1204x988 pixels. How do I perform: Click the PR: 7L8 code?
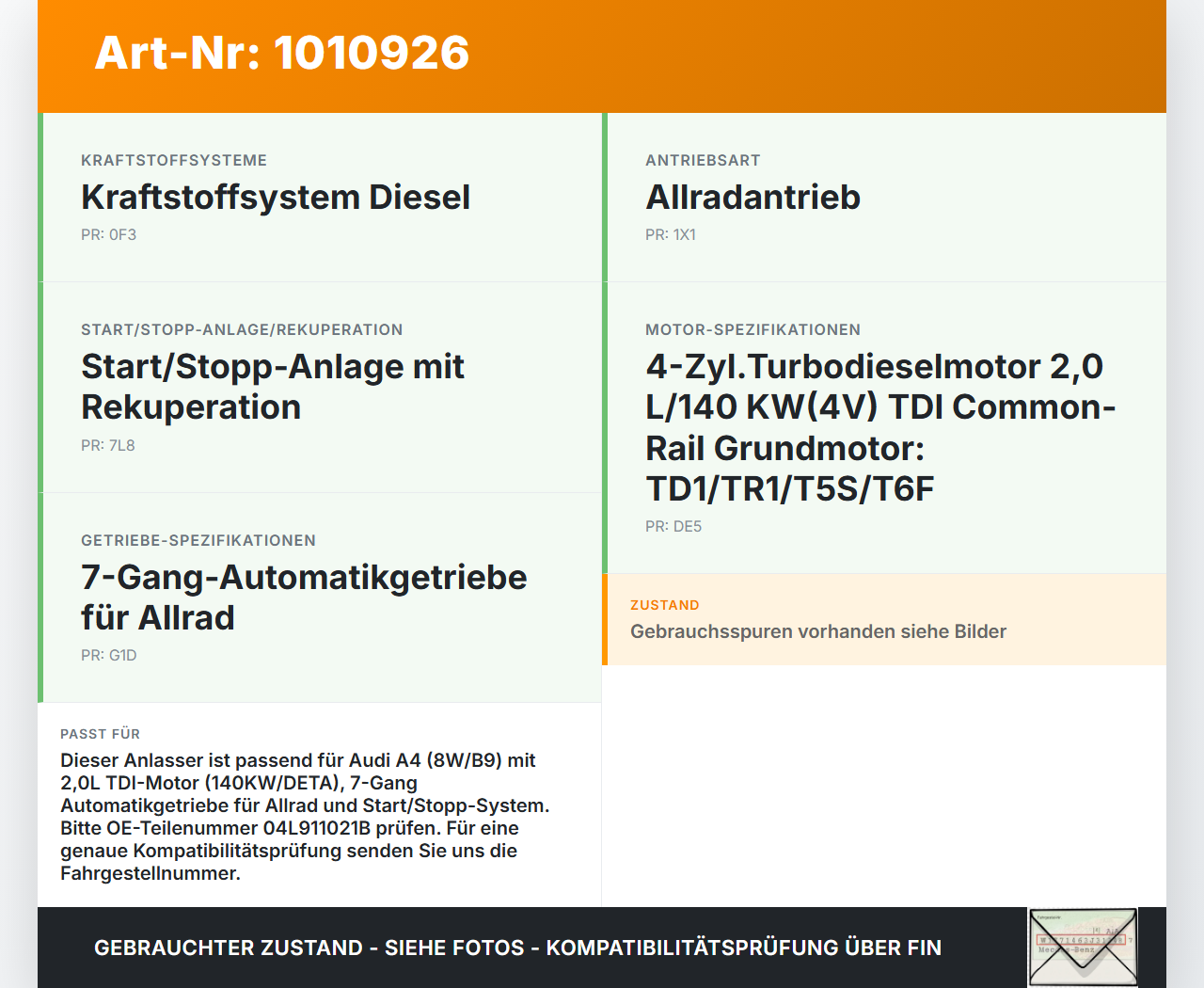pyautogui.click(x=108, y=446)
